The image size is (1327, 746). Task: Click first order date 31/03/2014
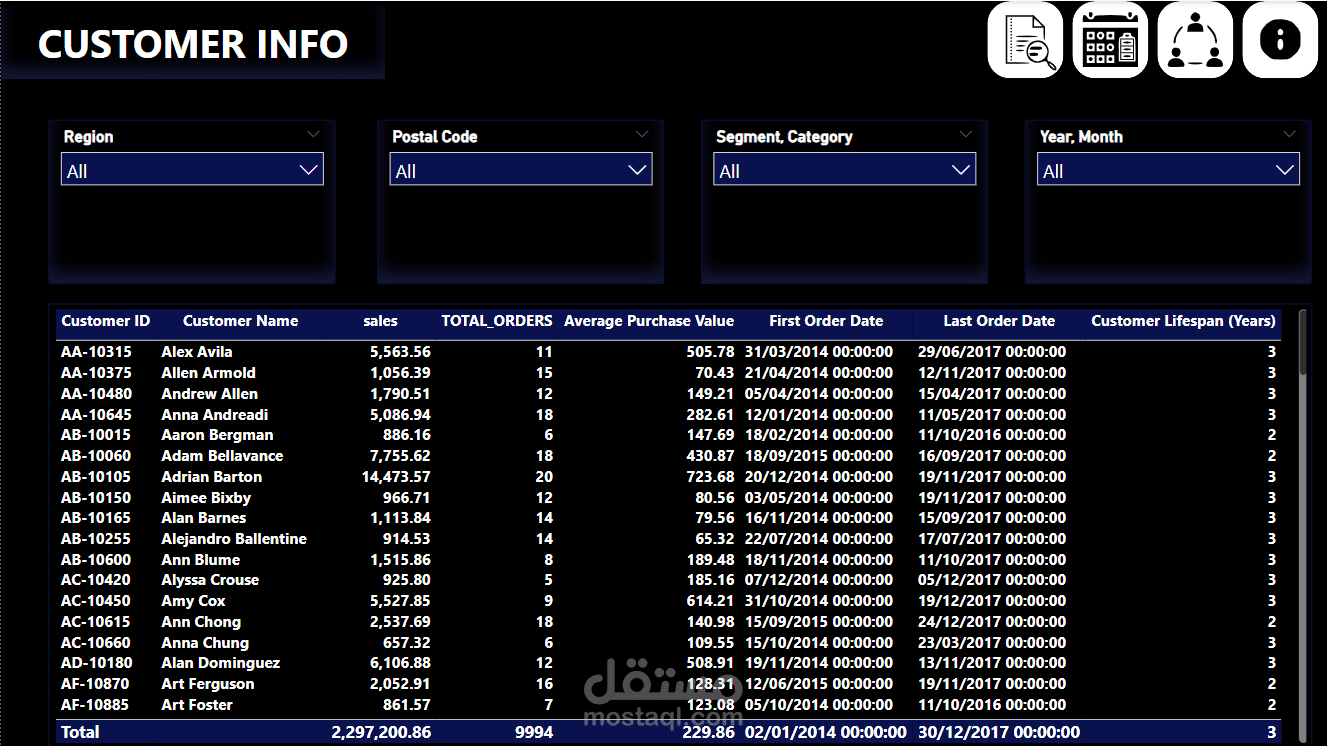click(x=818, y=352)
